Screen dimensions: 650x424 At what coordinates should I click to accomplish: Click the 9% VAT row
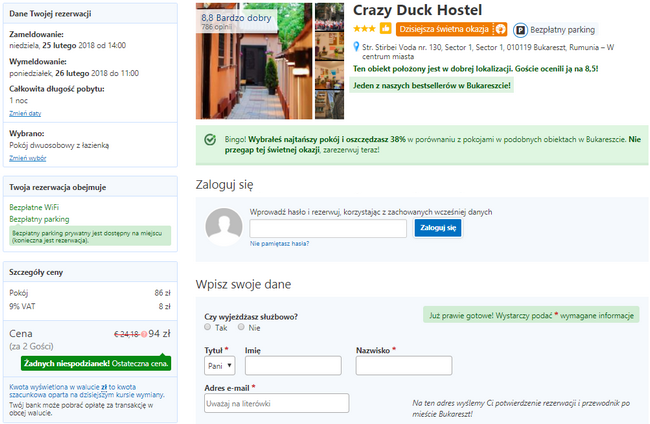(x=90, y=306)
